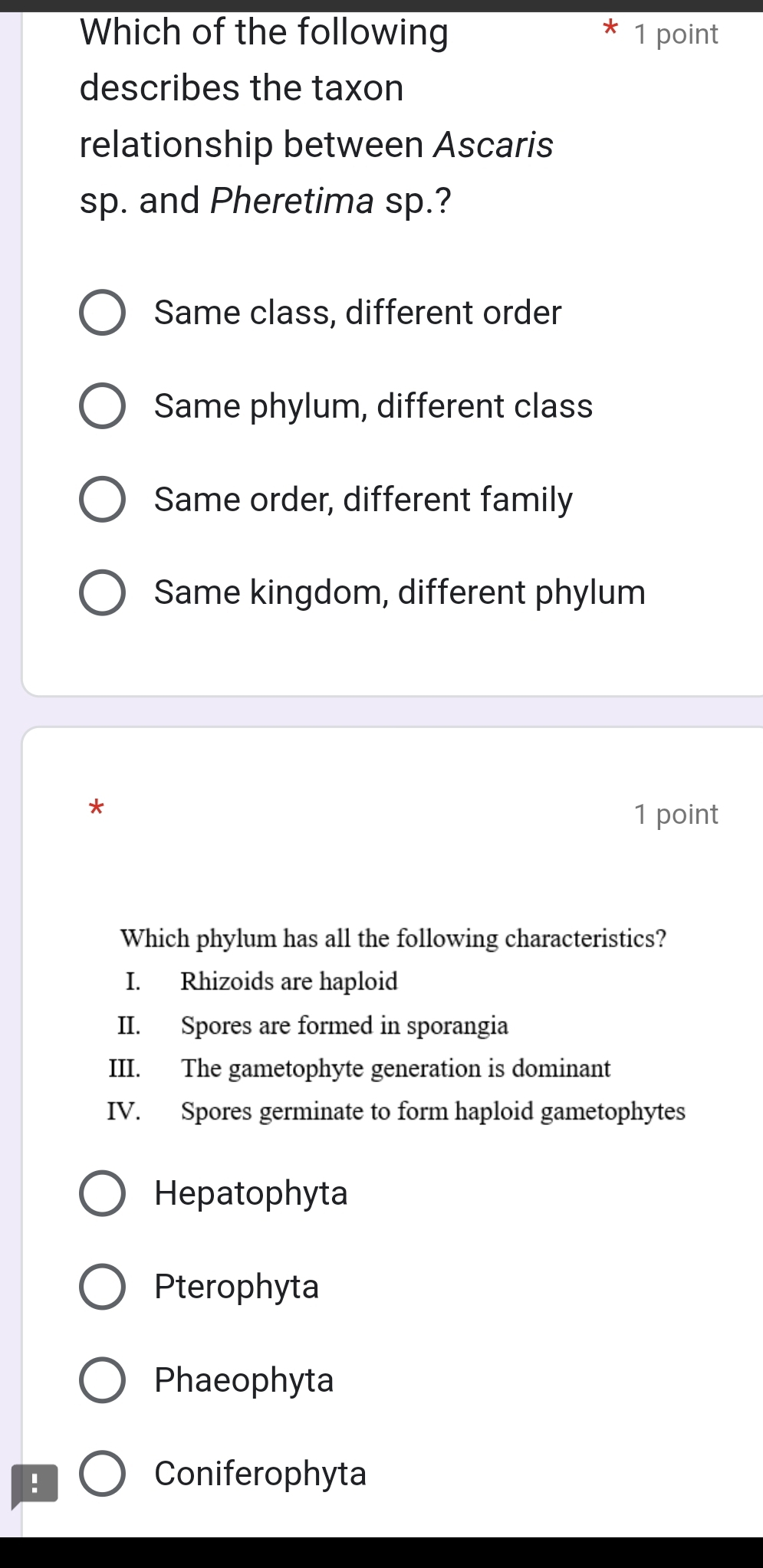Click the "1 point" label on second question
Image resolution: width=763 pixels, height=1568 pixels.
pos(676,814)
